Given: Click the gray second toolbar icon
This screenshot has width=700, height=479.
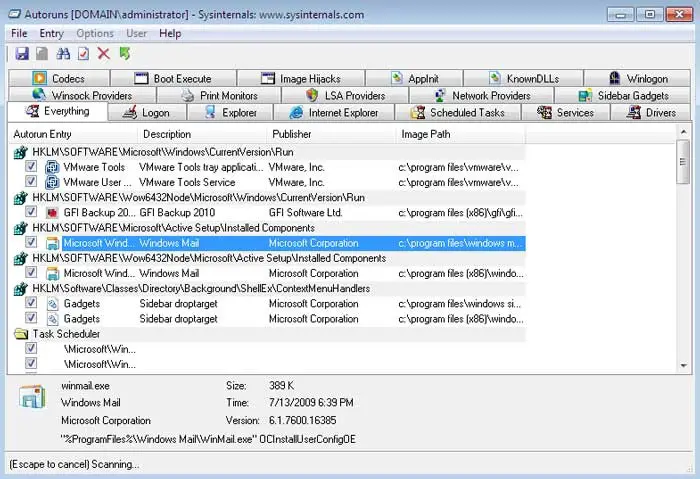Looking at the screenshot, I should coord(42,54).
